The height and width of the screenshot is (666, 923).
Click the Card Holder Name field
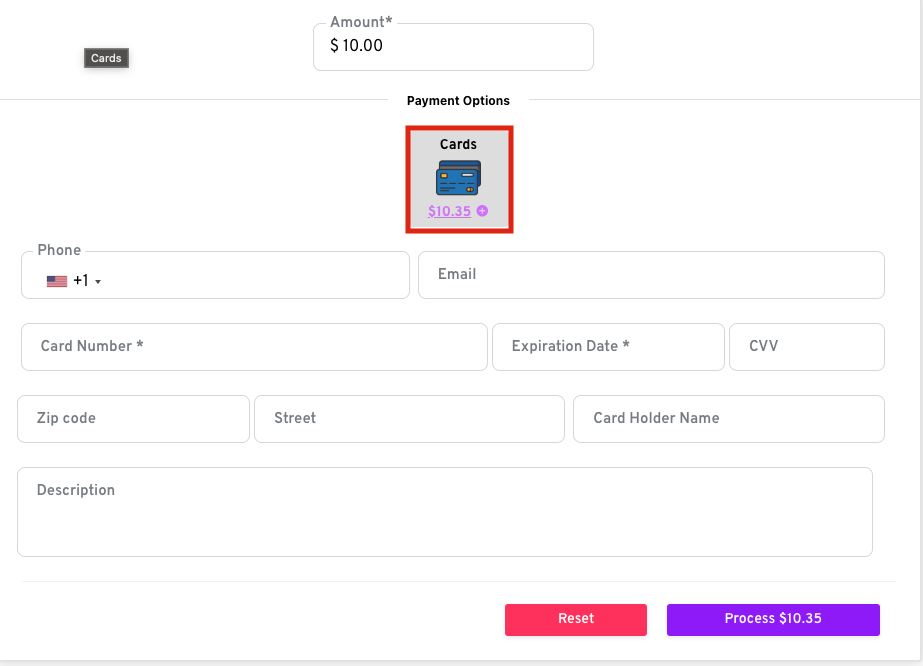tap(728, 419)
